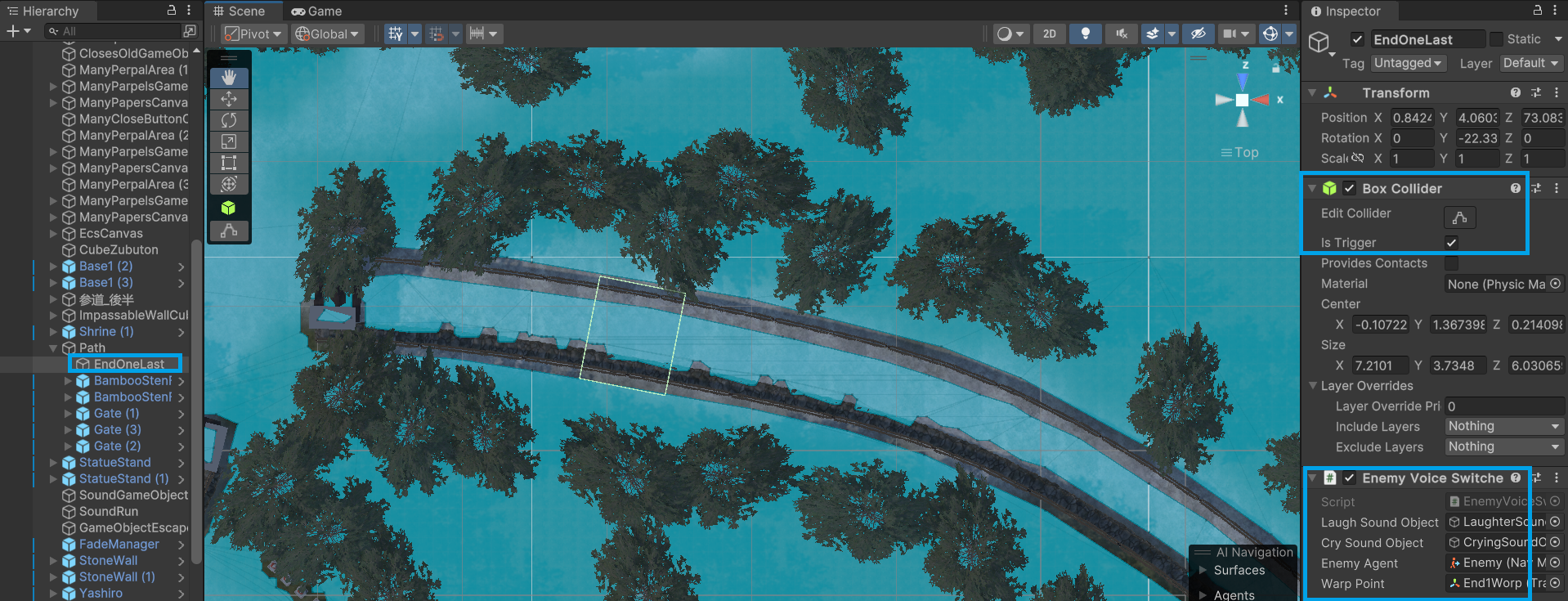1568x601 pixels.
Task: Open the Tag dropdown showing Untagged
Action: (x=1408, y=63)
